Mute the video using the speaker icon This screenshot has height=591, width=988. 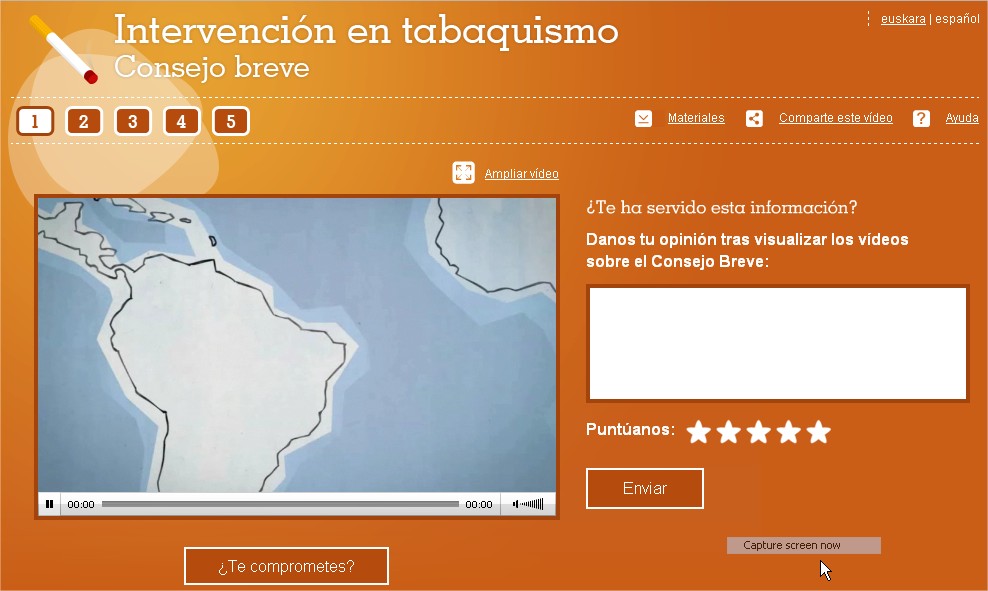tap(516, 505)
